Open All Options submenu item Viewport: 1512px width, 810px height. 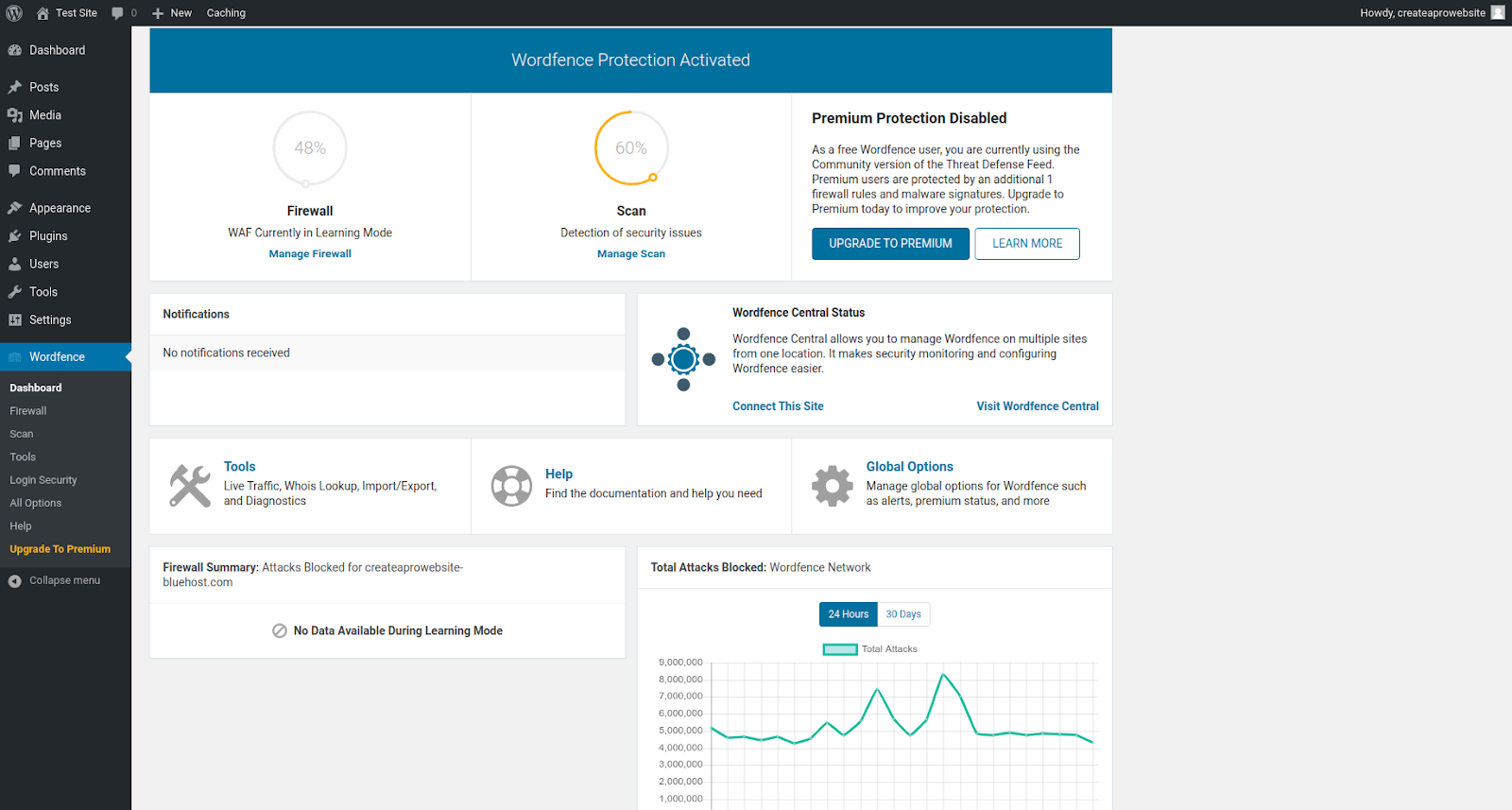[36, 503]
